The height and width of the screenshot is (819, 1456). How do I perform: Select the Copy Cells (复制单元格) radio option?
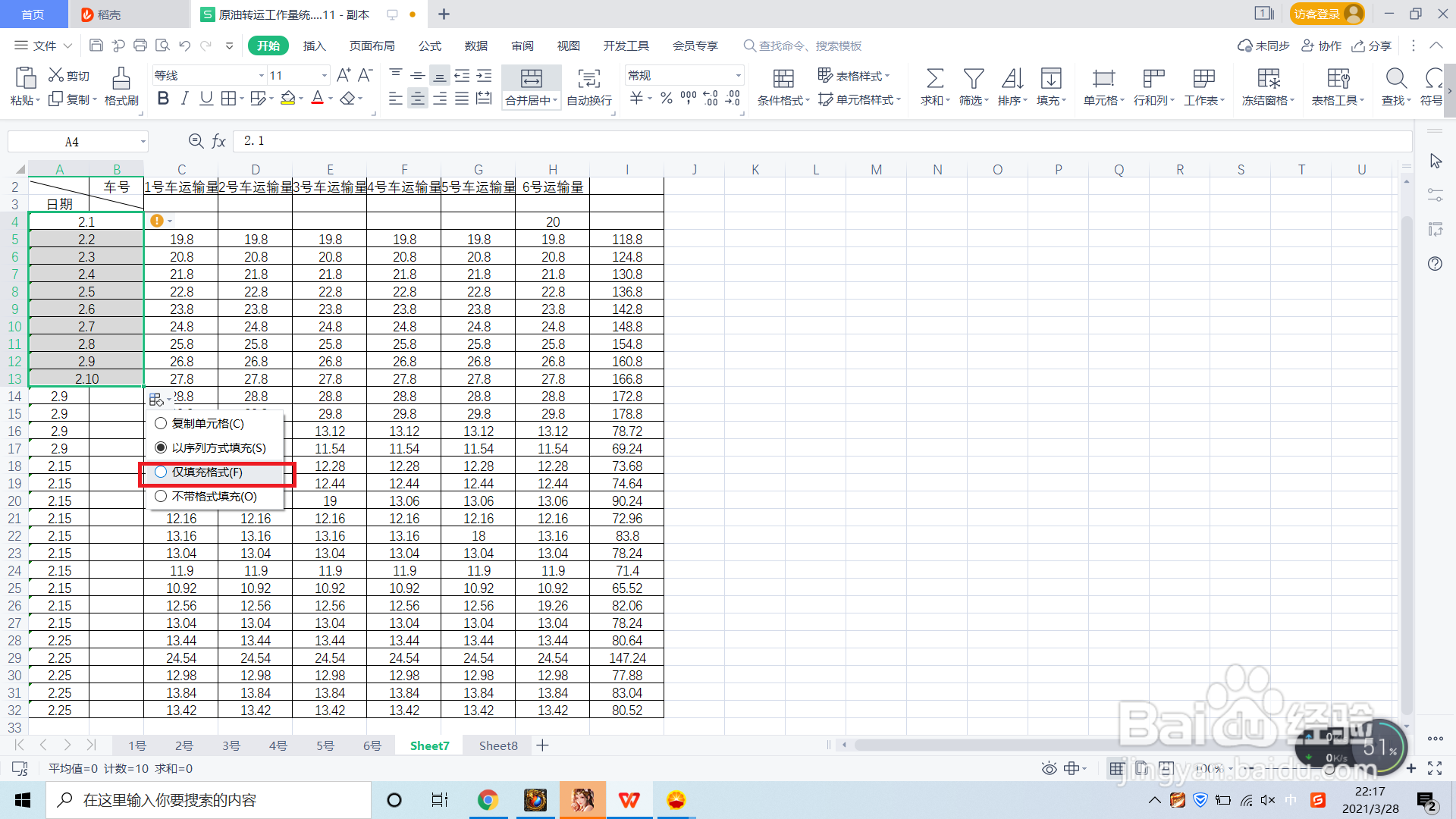(x=161, y=424)
